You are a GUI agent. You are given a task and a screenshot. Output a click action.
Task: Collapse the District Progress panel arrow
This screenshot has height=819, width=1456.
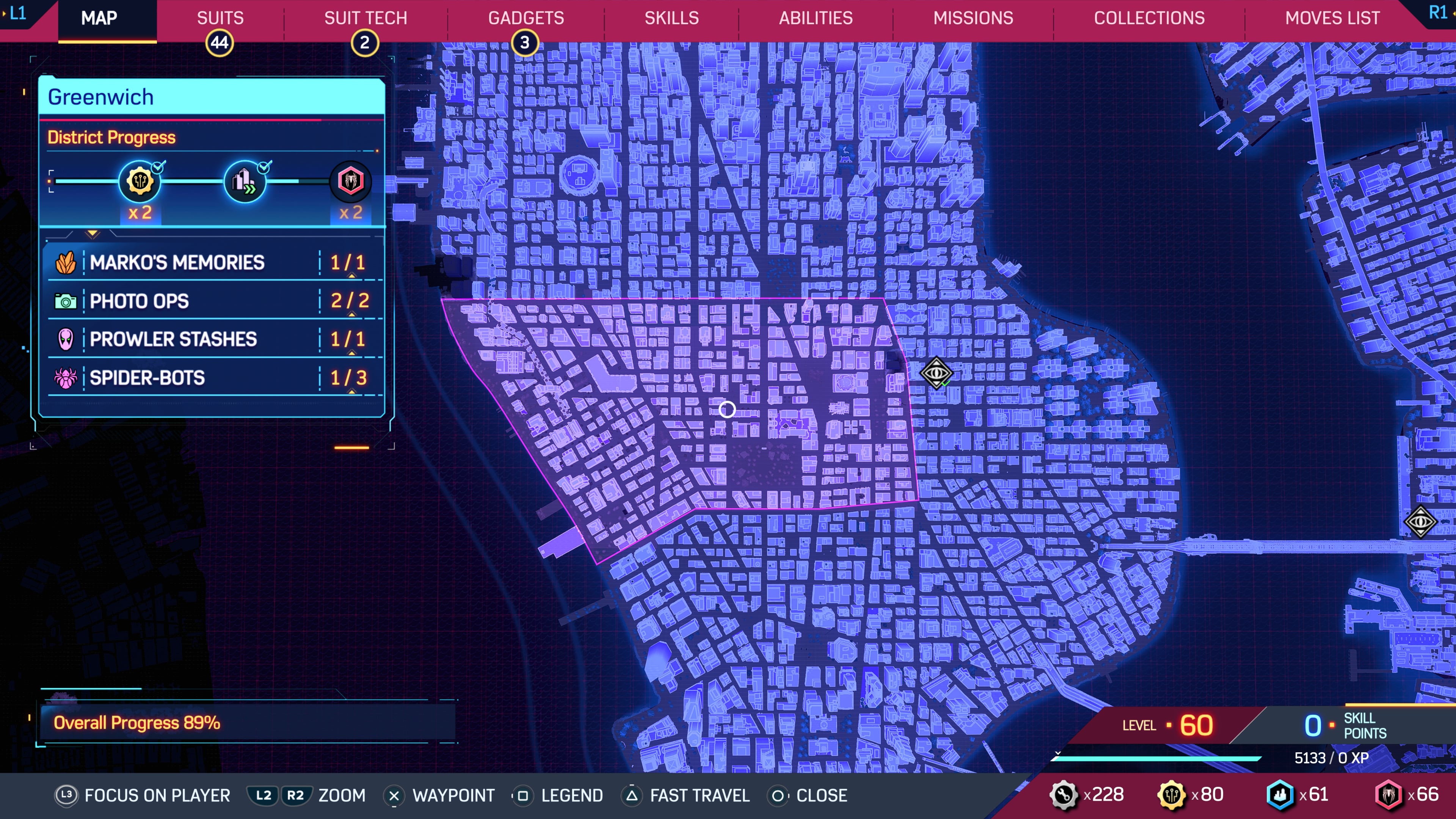(x=93, y=234)
